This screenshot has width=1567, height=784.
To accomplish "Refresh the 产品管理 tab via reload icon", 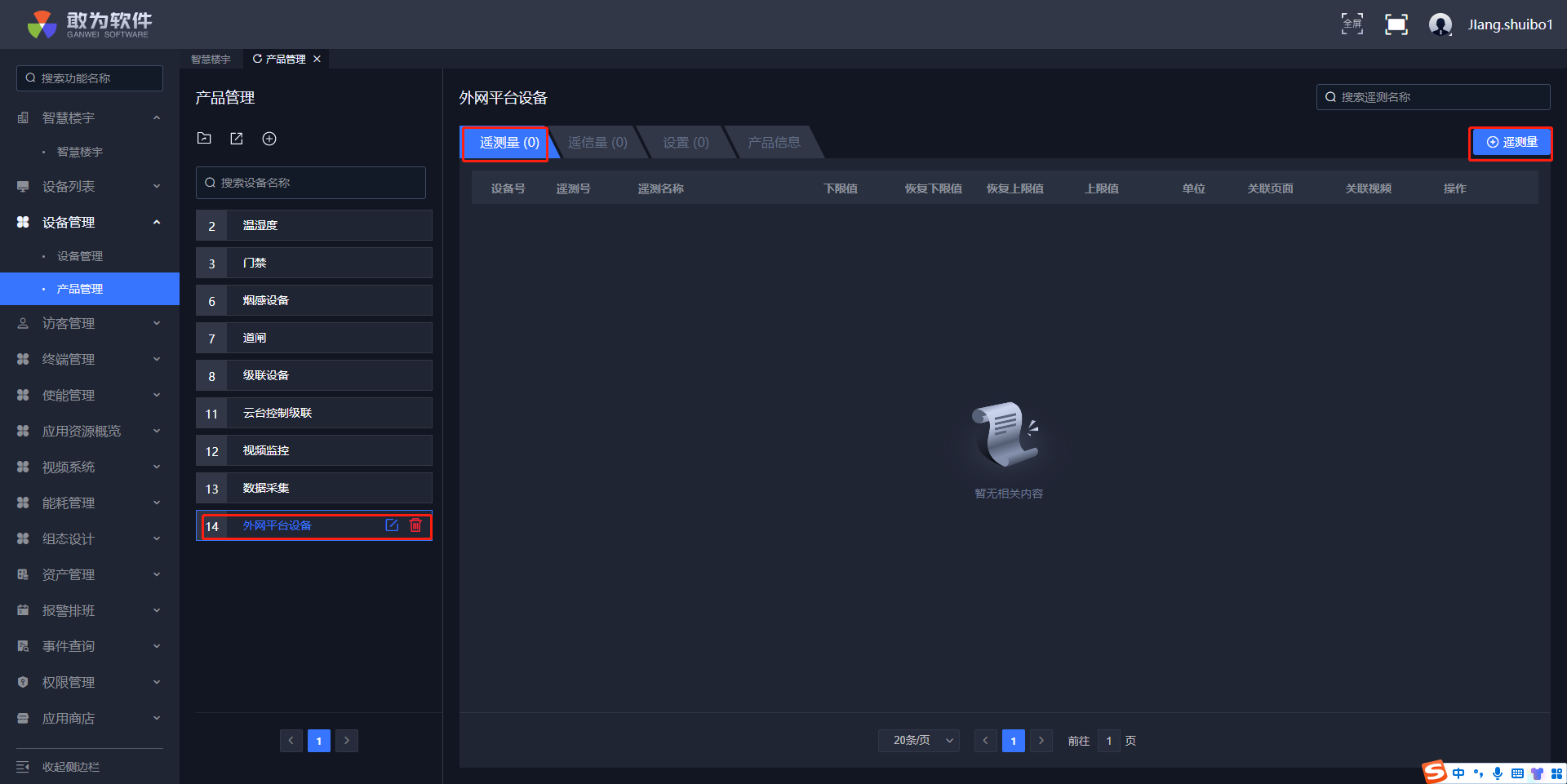I will 257,59.
